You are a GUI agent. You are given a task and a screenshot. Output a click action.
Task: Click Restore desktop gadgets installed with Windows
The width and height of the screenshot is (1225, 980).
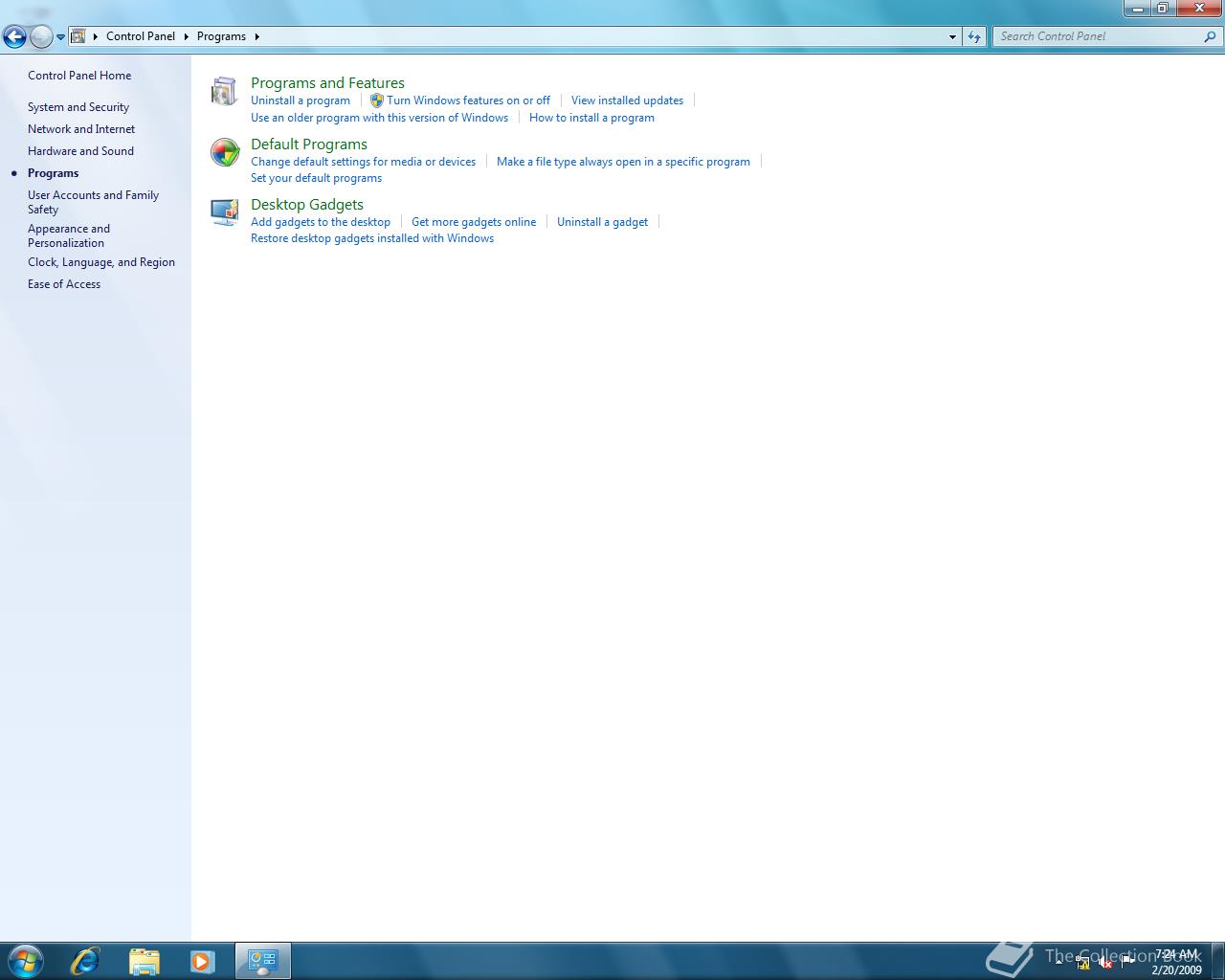pos(372,238)
